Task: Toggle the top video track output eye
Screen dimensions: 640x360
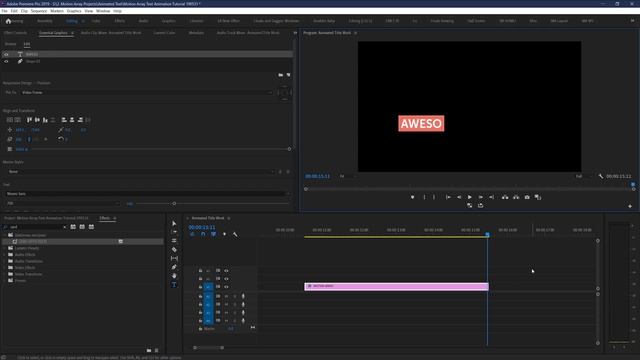Action: point(226,271)
